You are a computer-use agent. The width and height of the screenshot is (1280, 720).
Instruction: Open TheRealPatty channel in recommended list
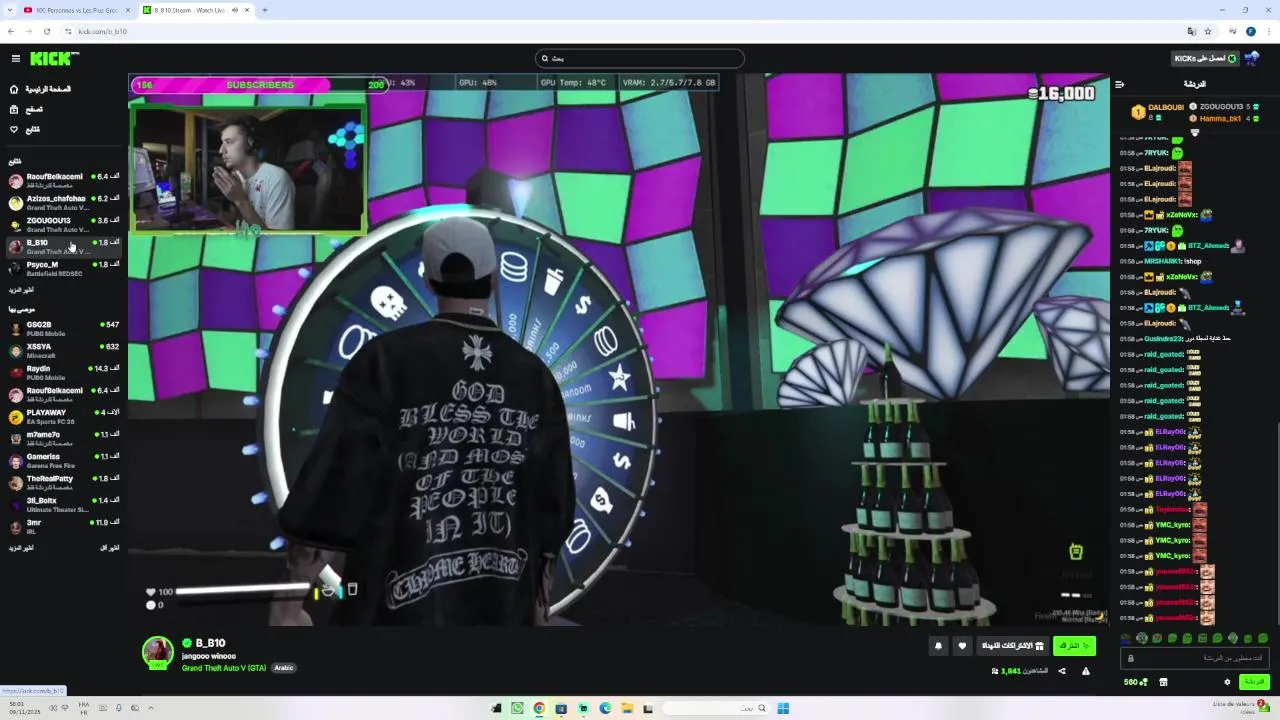pos(64,482)
